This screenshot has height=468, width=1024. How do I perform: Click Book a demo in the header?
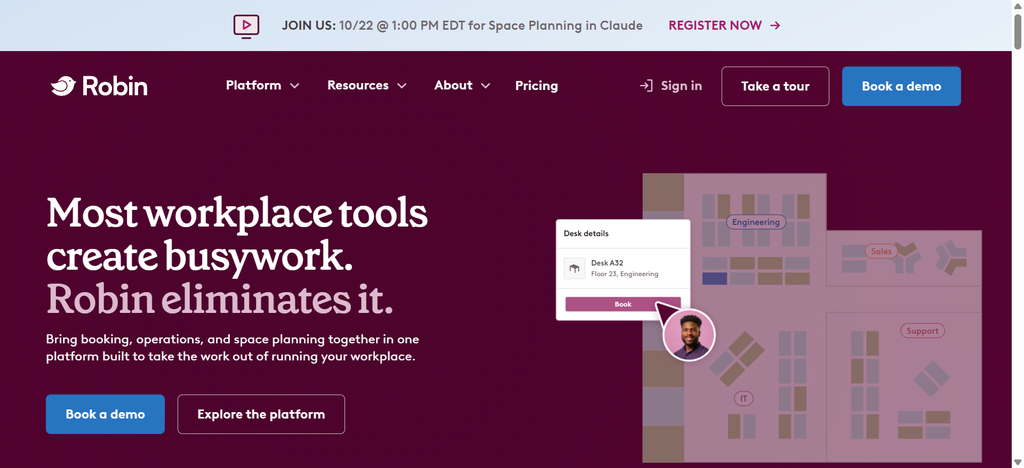(901, 86)
